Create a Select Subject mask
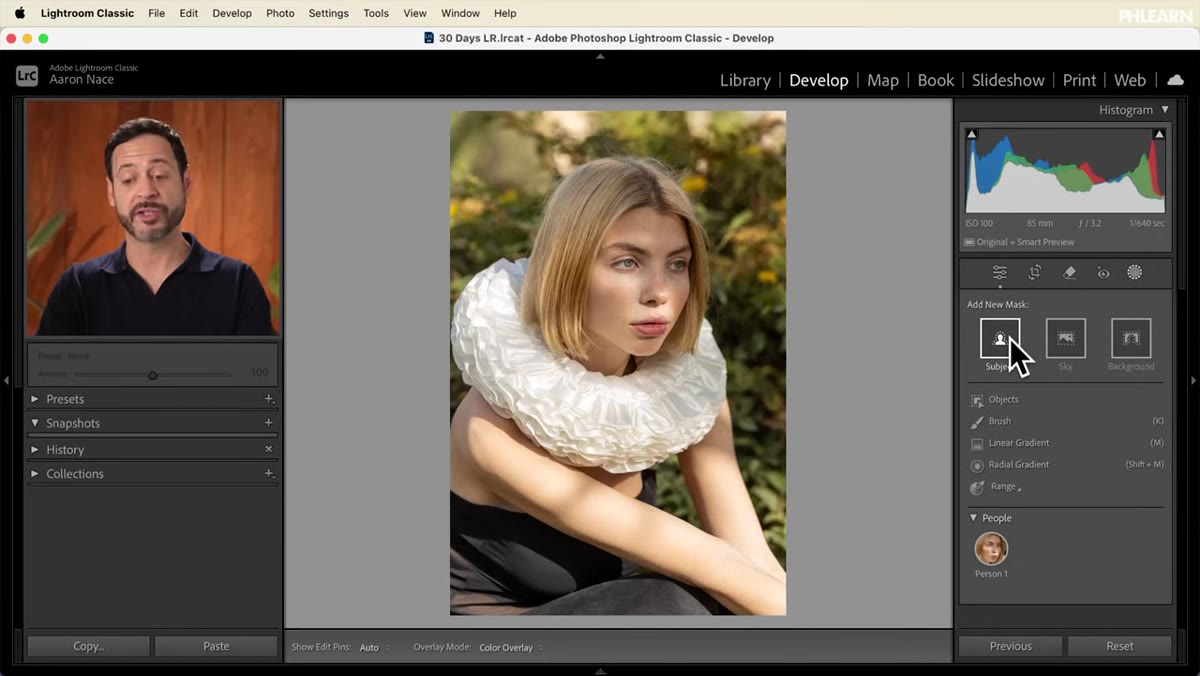 tap(1000, 338)
